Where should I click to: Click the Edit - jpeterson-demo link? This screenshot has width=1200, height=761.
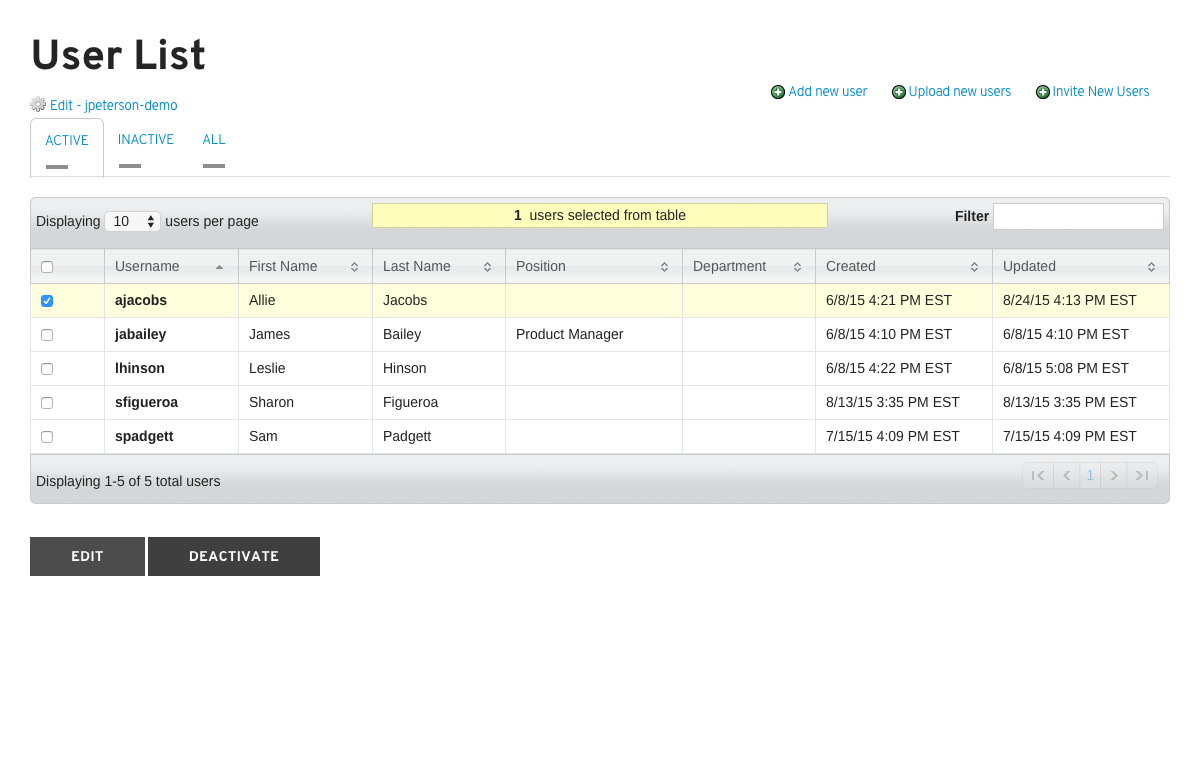[x=112, y=104]
